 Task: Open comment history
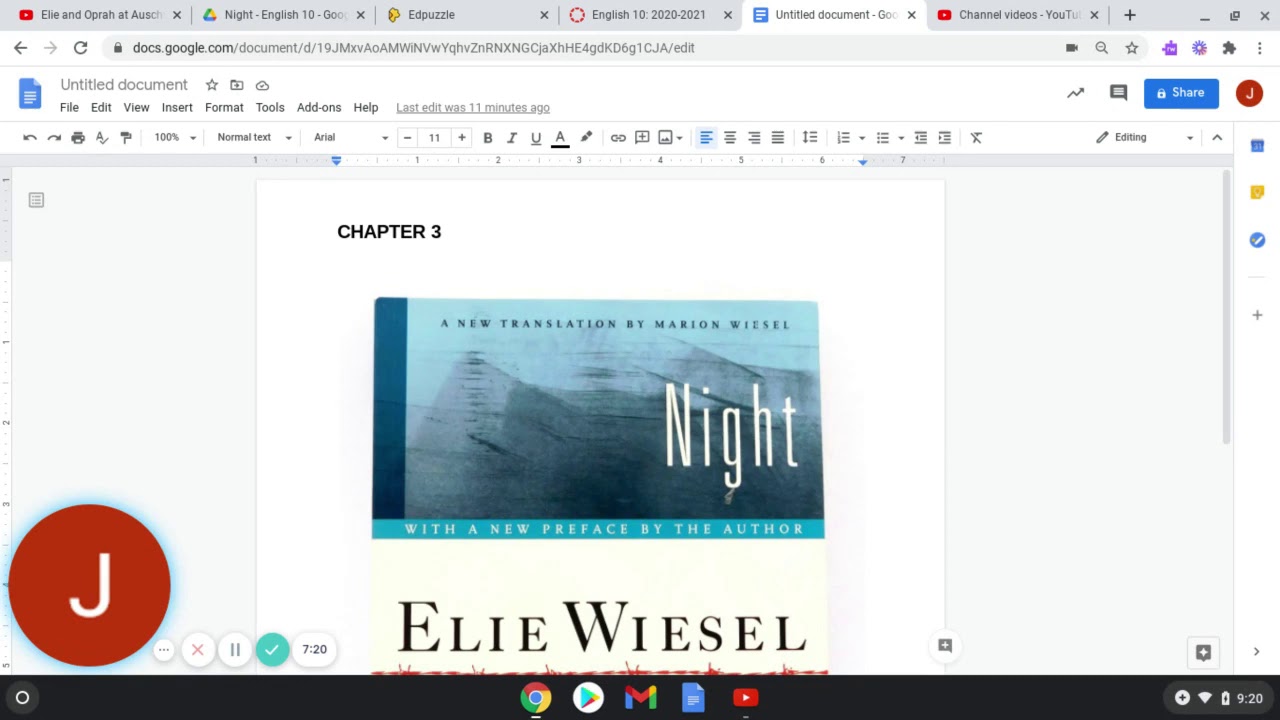(x=1119, y=93)
